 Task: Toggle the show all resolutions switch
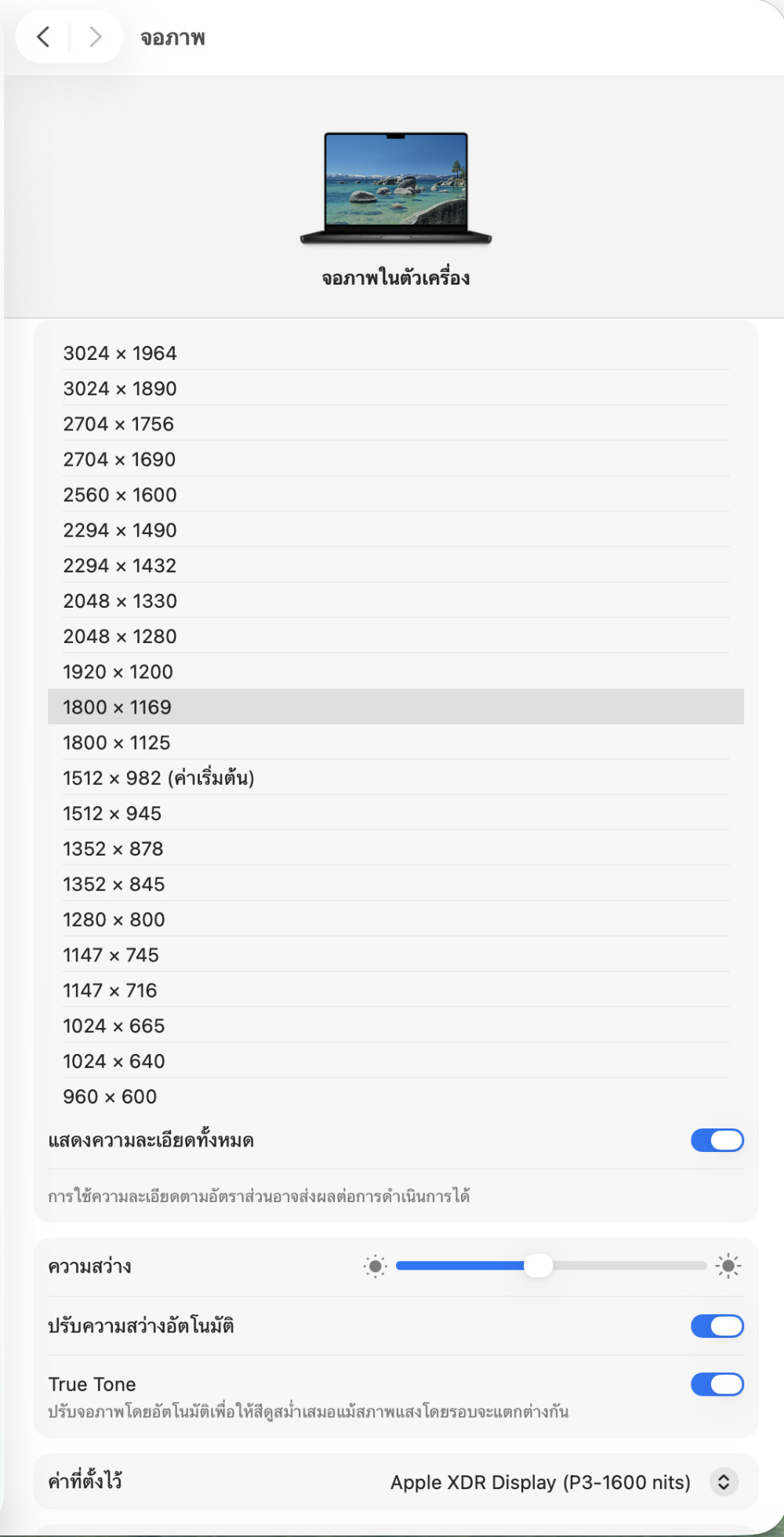(717, 1140)
